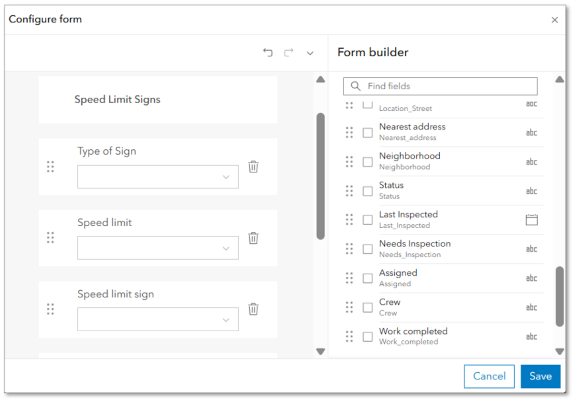Select the Neighborhood field label
Screen dimensions: 573x400
410,156
